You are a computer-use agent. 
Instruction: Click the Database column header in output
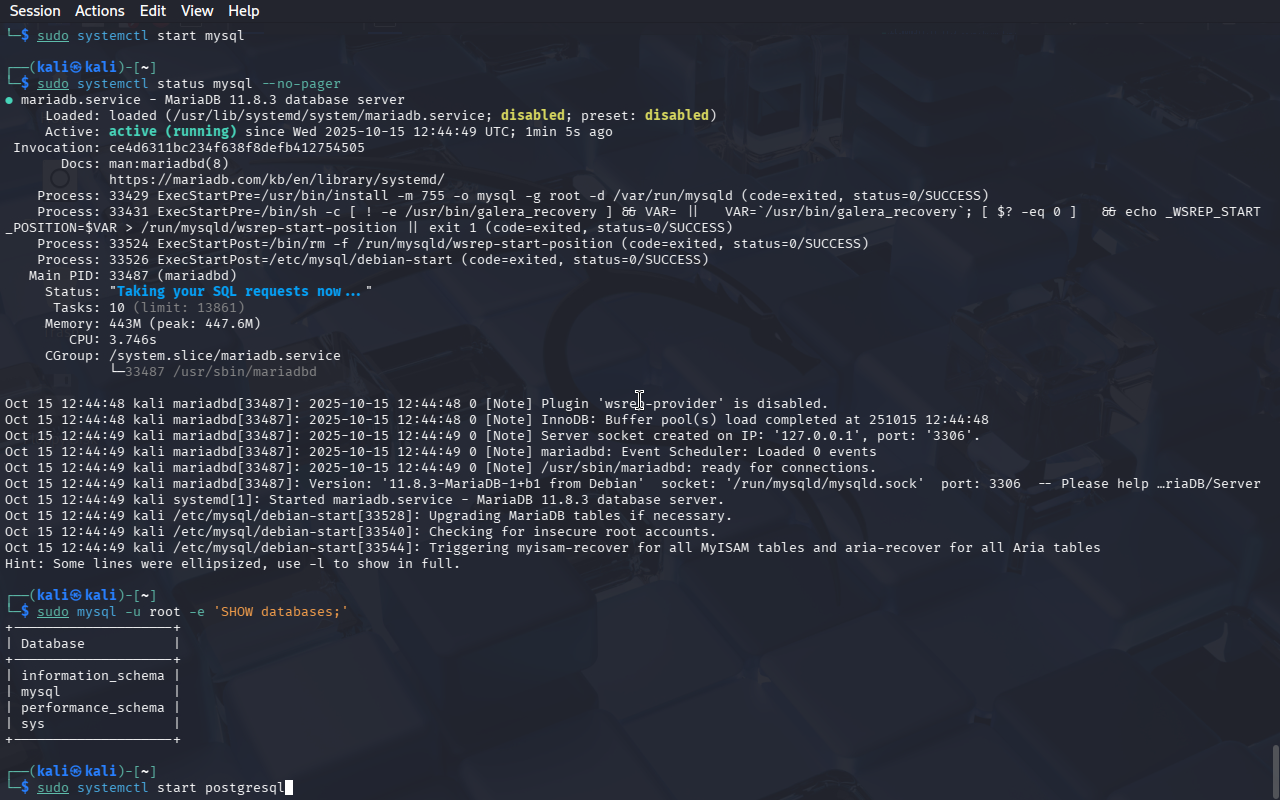tap(53, 644)
